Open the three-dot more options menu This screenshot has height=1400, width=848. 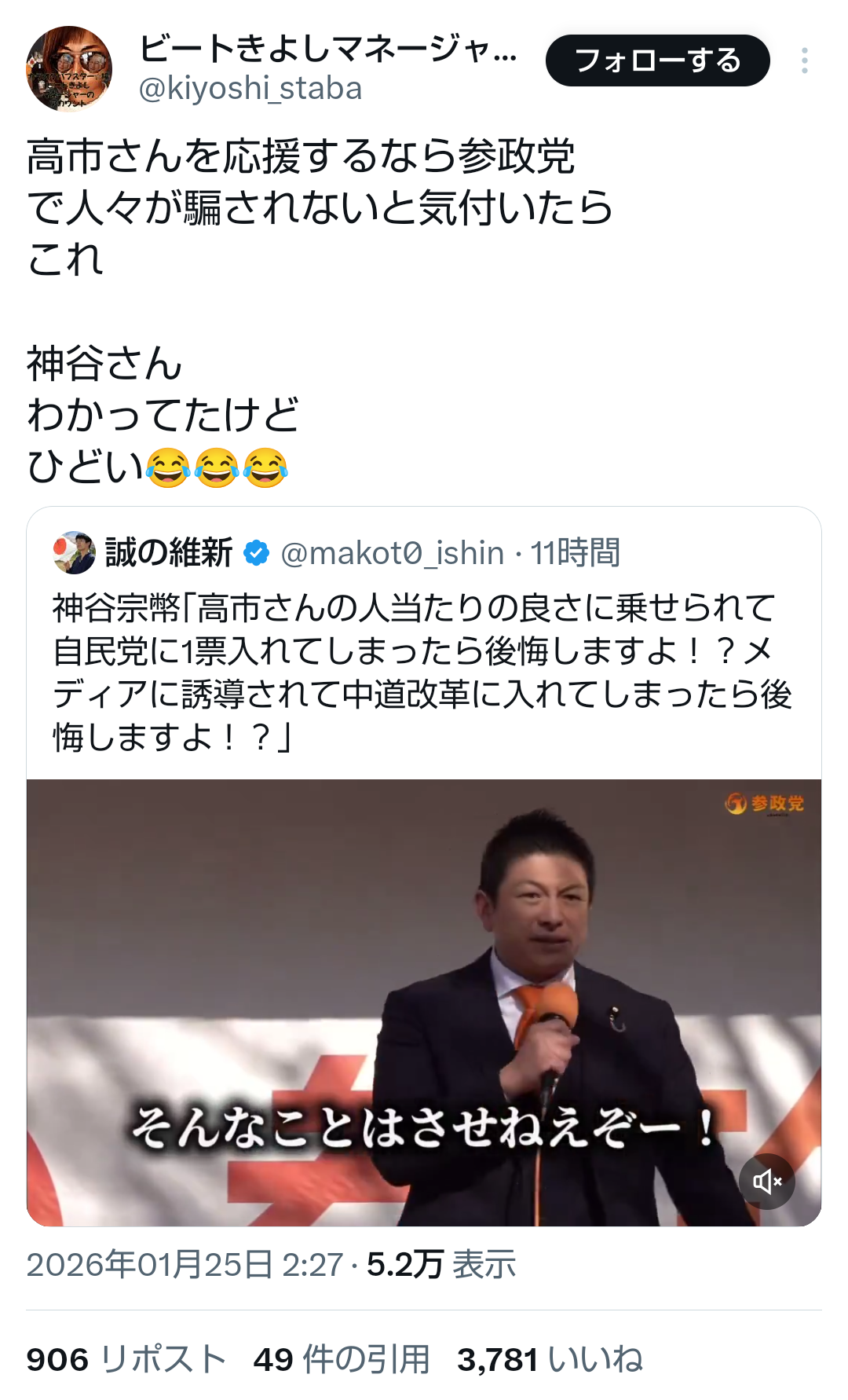[x=805, y=60]
